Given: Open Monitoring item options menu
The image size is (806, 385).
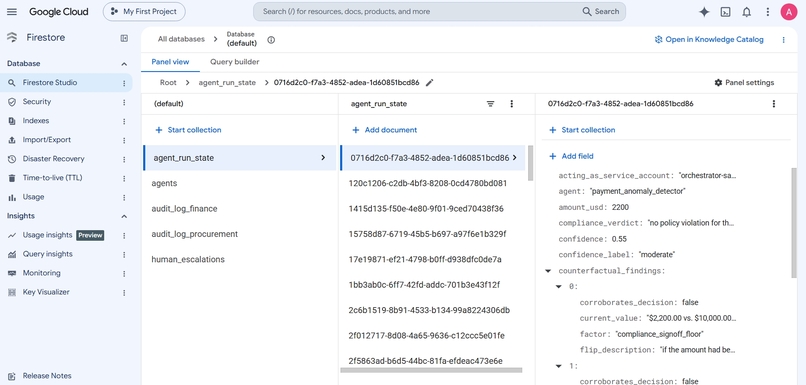Looking at the screenshot, I should (x=124, y=273).
